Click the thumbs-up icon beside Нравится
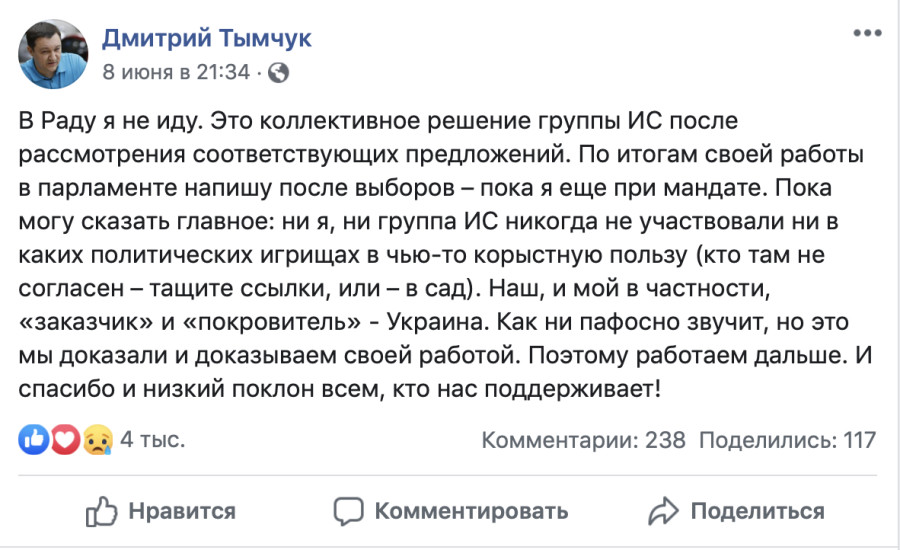The height and width of the screenshot is (550, 900). [x=102, y=511]
